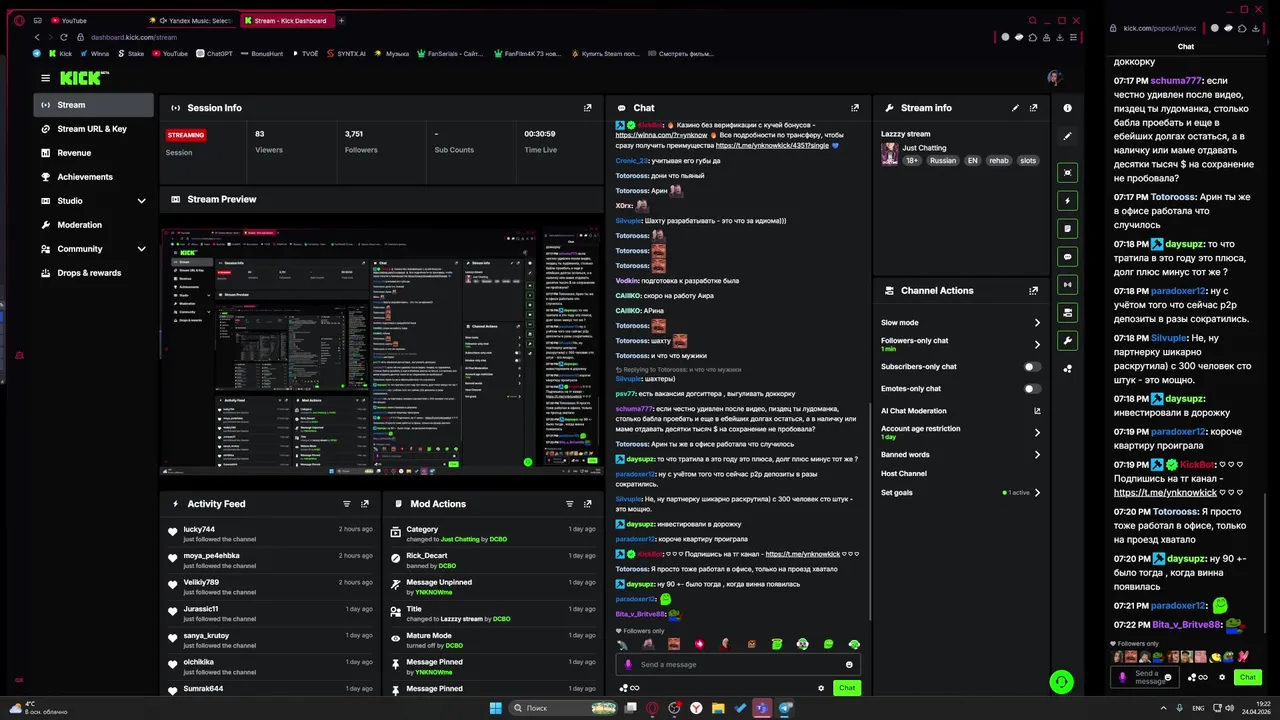Toggle Emotes-only chat switch
Screen dimensions: 1280x720
coord(1032,389)
